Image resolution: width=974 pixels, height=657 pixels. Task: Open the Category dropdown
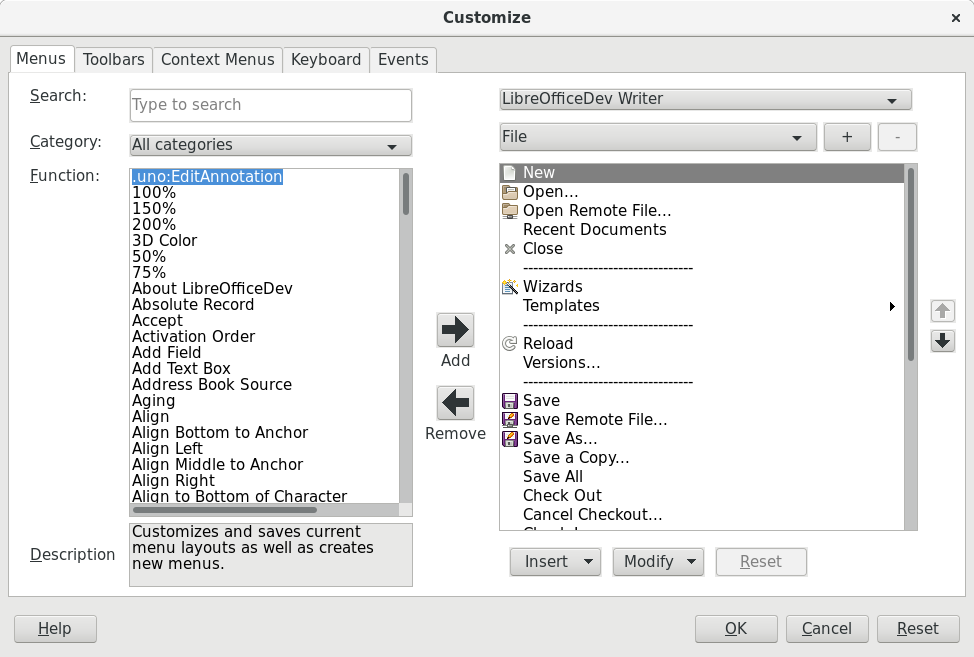(x=270, y=145)
